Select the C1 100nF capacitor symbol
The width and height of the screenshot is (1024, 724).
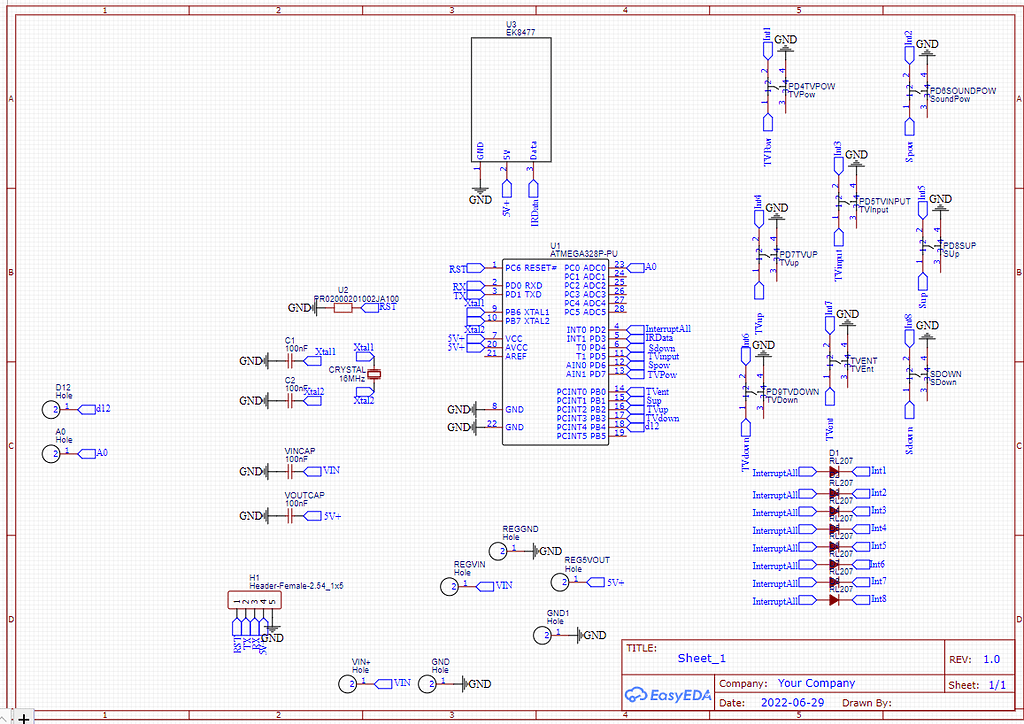click(291, 360)
